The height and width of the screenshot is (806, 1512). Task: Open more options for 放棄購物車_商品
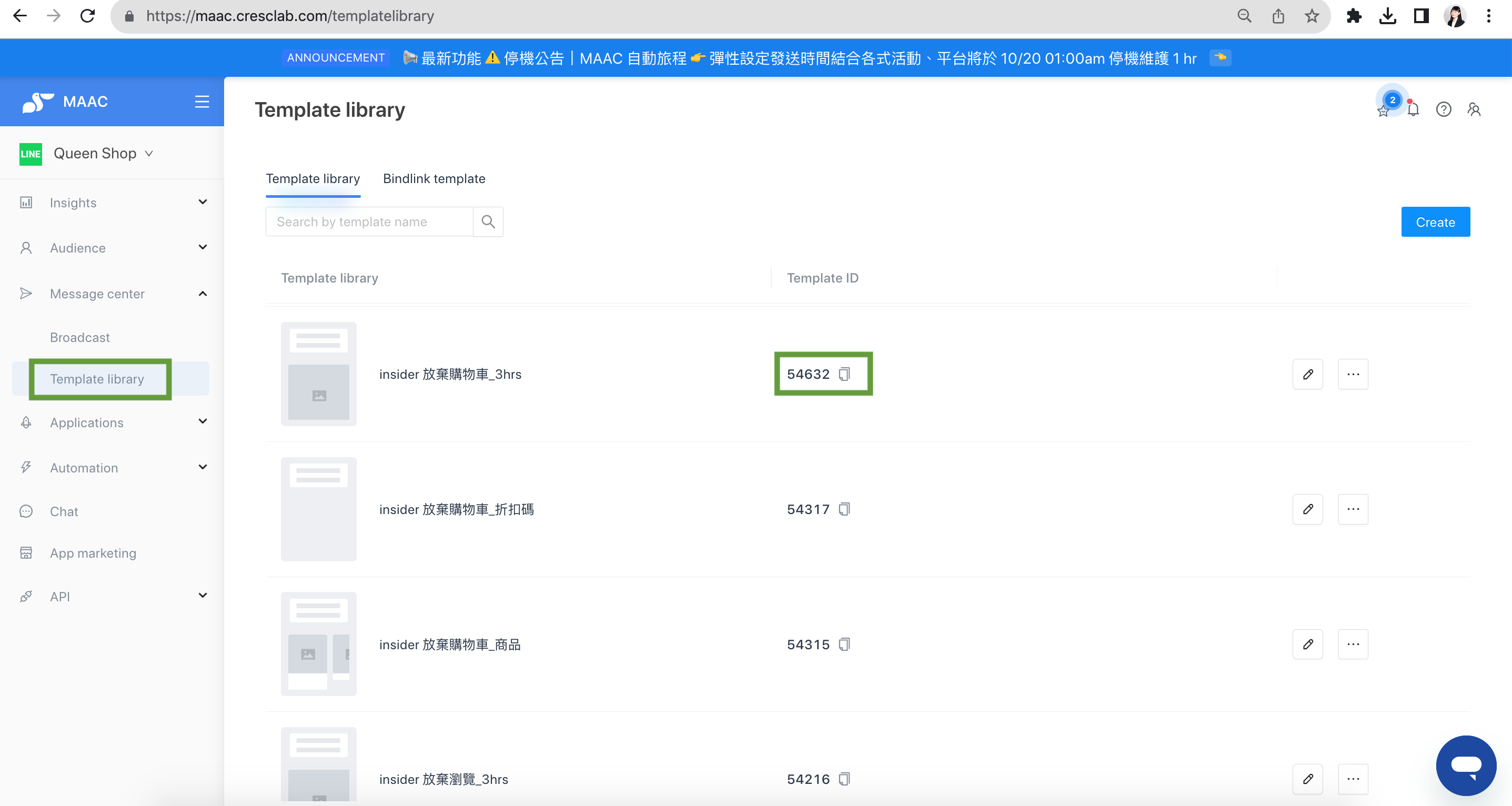tap(1353, 644)
